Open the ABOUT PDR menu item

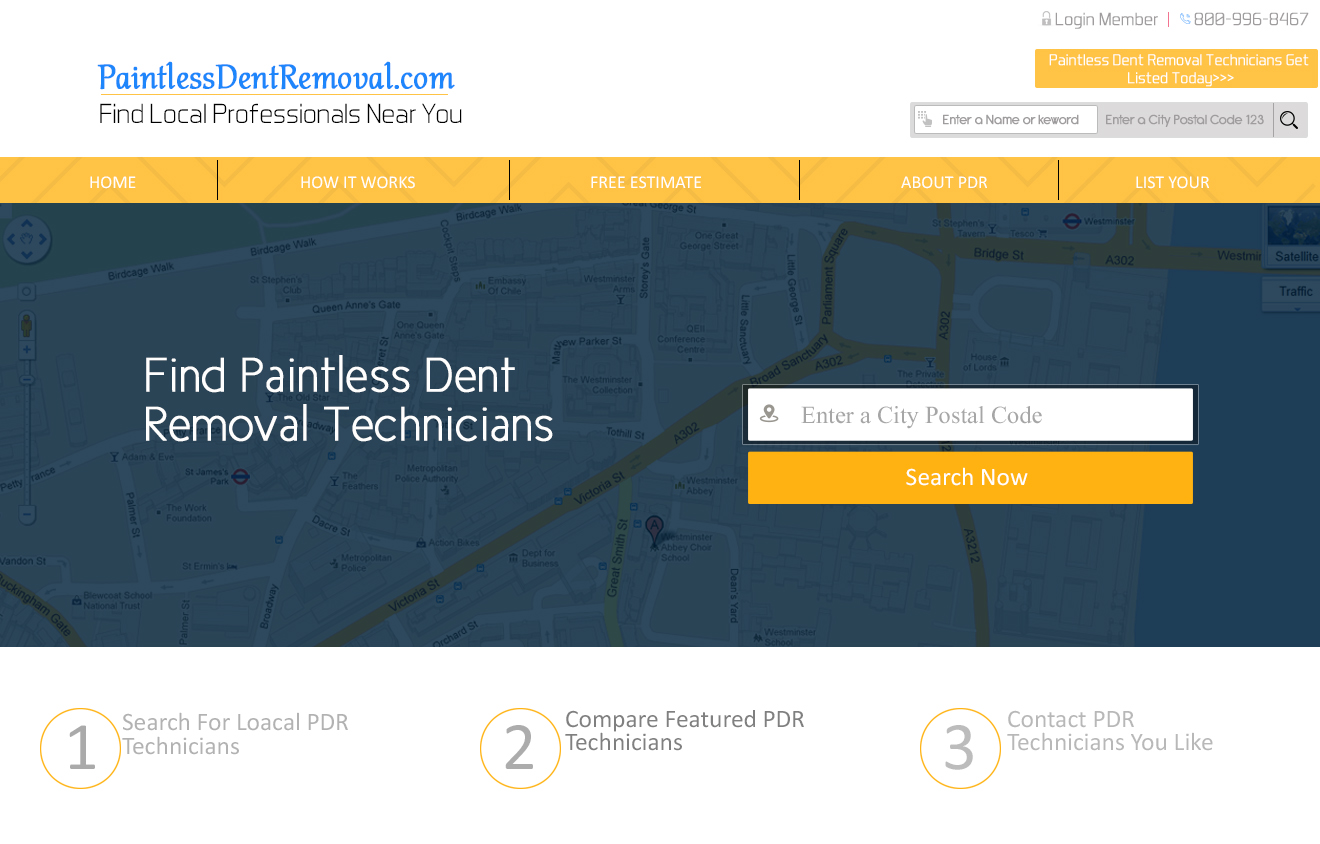(944, 182)
